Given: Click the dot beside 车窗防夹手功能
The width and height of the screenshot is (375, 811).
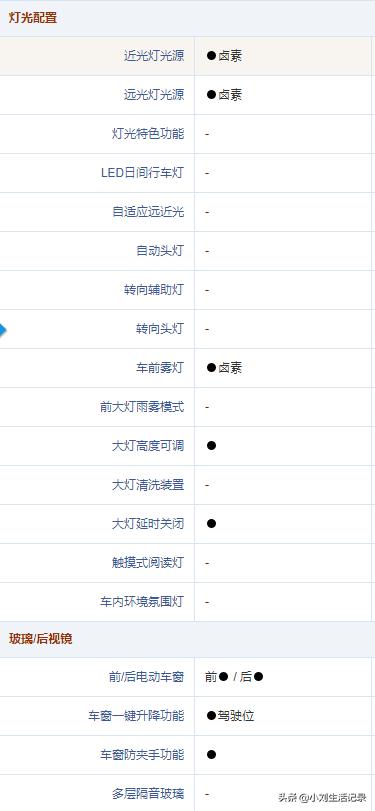Looking at the screenshot, I should 211,755.
